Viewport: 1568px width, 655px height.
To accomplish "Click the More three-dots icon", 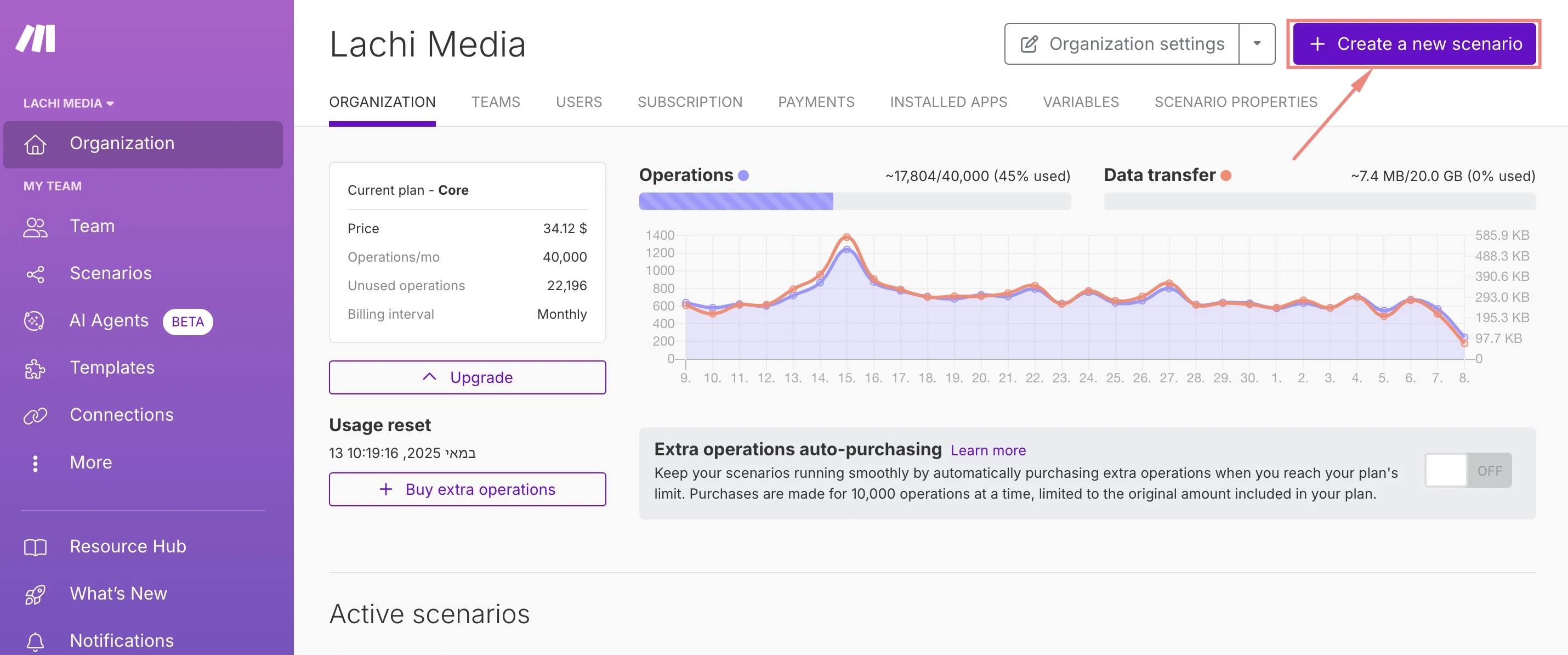I will click(35, 463).
